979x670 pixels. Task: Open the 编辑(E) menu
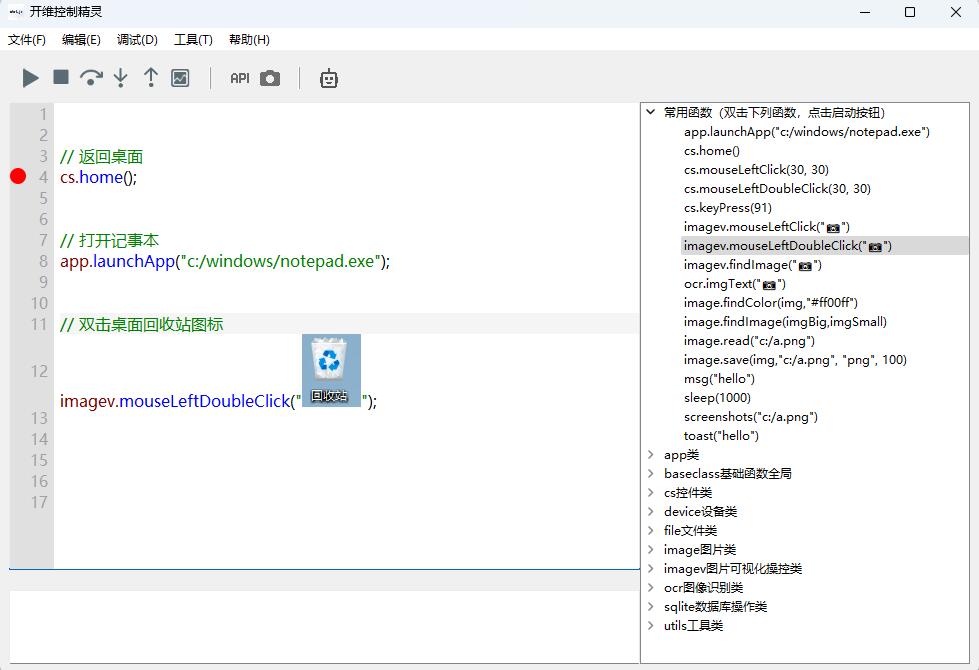click(81, 39)
